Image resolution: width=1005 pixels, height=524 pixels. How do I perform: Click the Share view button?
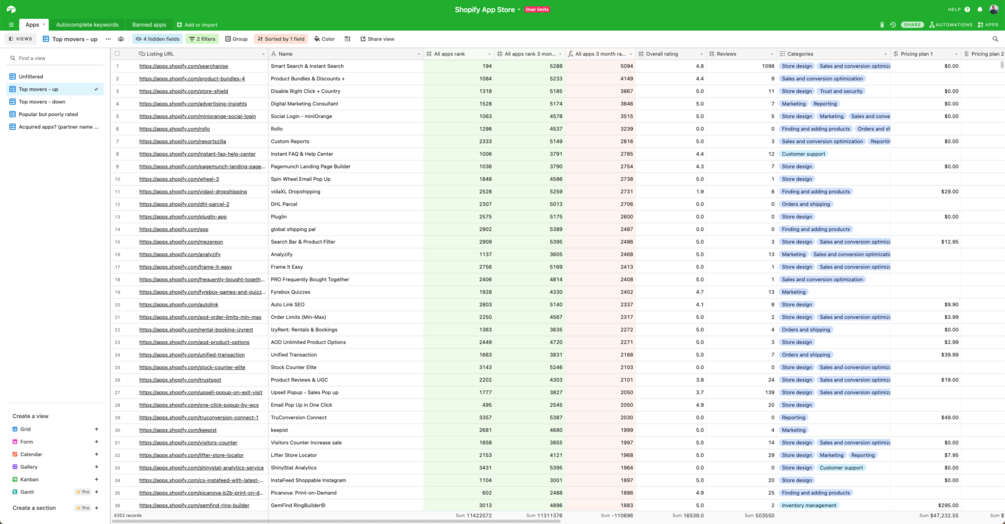378,39
